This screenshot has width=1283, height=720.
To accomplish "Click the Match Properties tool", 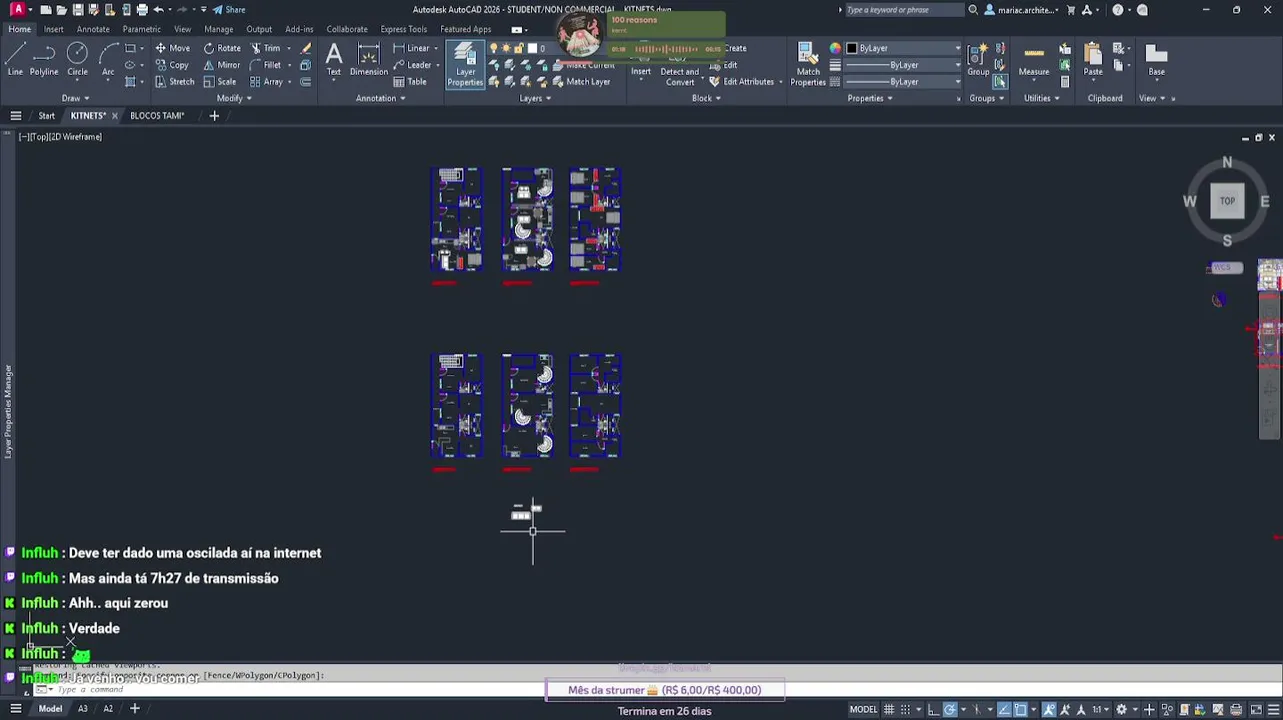I will tap(808, 65).
